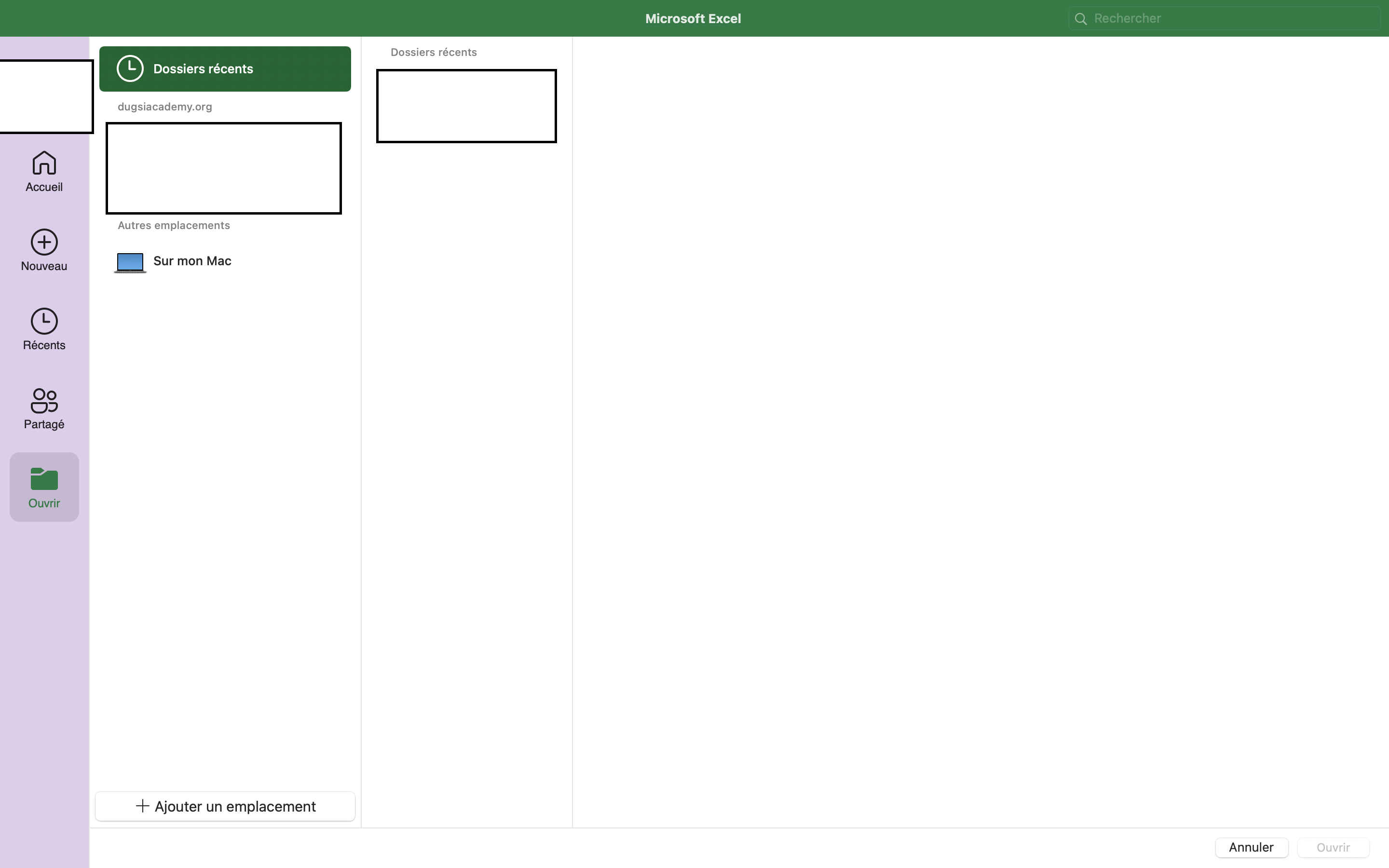Cancel the dialog with Annuler

(1251, 847)
